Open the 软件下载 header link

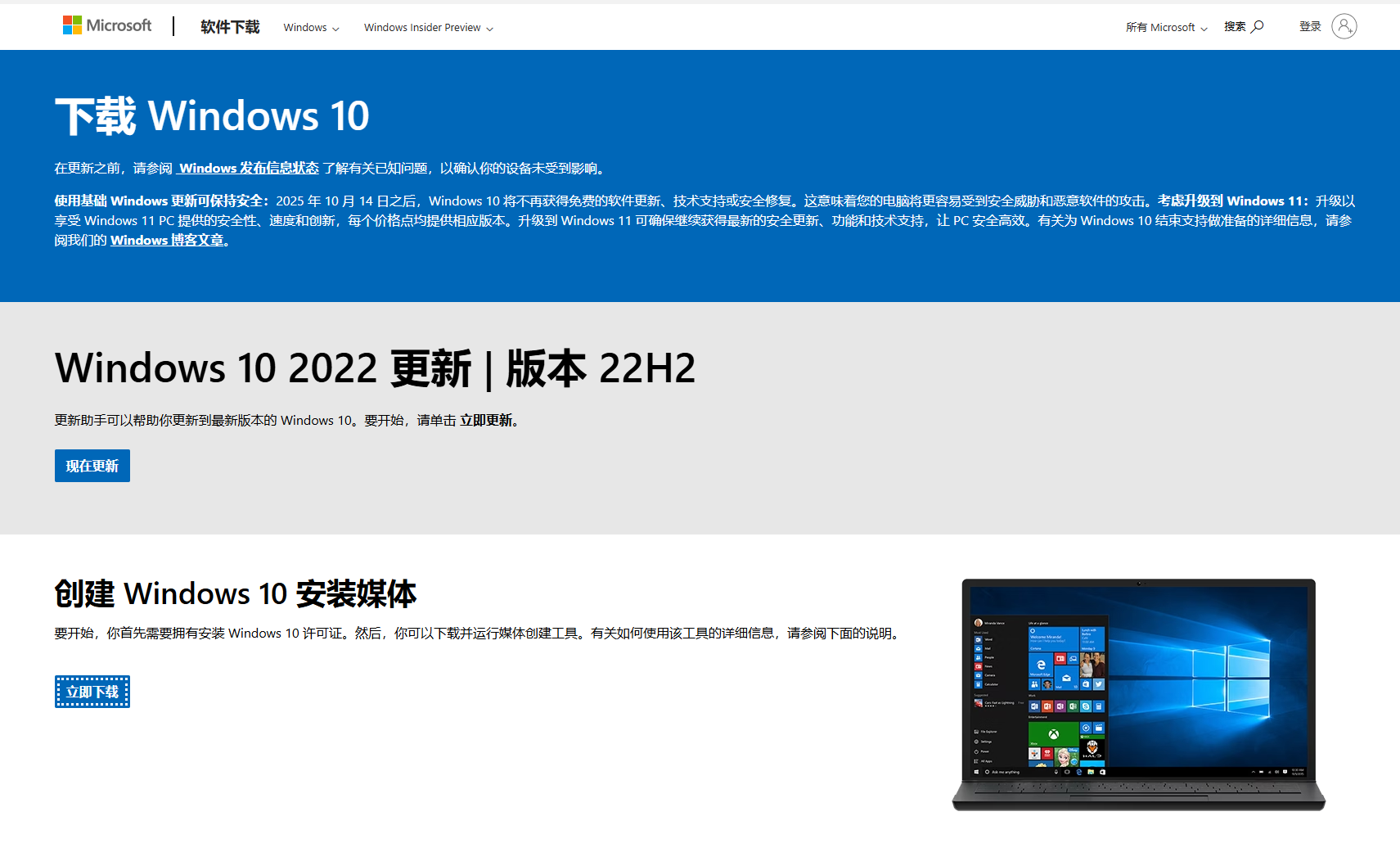point(230,27)
